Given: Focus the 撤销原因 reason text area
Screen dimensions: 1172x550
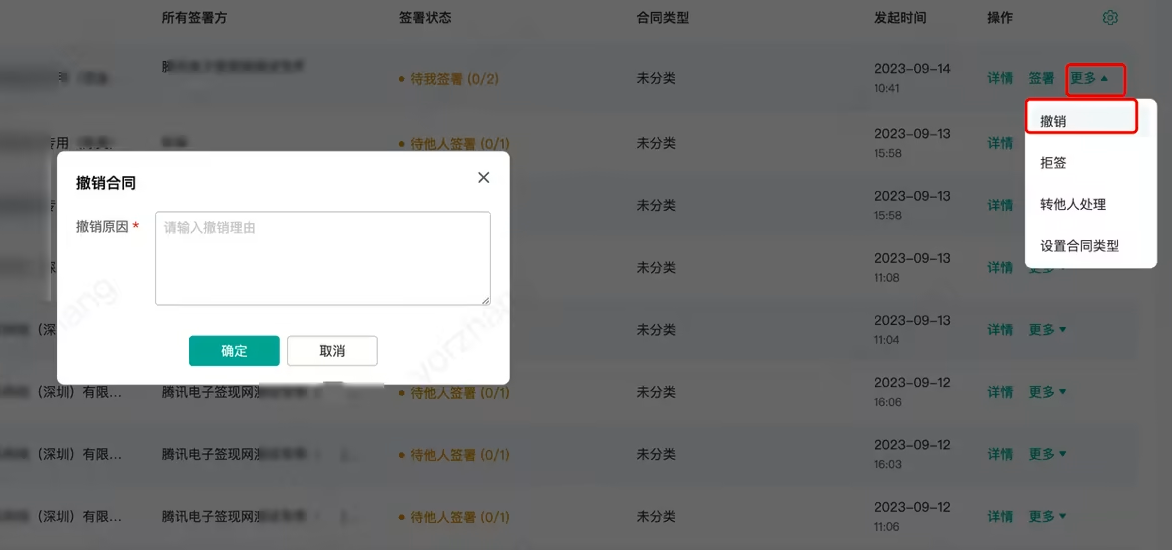Looking at the screenshot, I should (x=323, y=259).
